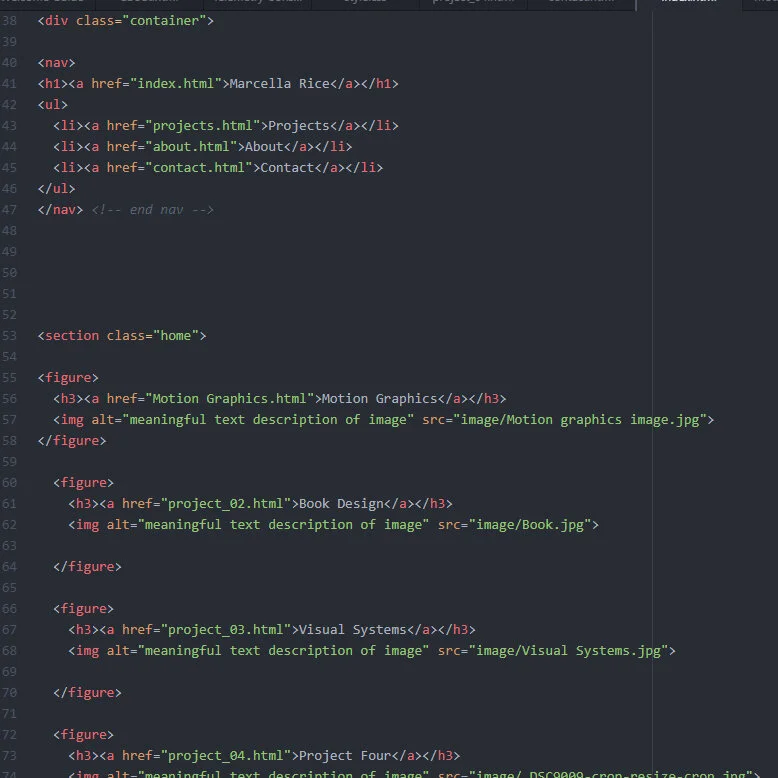Click line number 69 in the gutter

(x=9, y=672)
